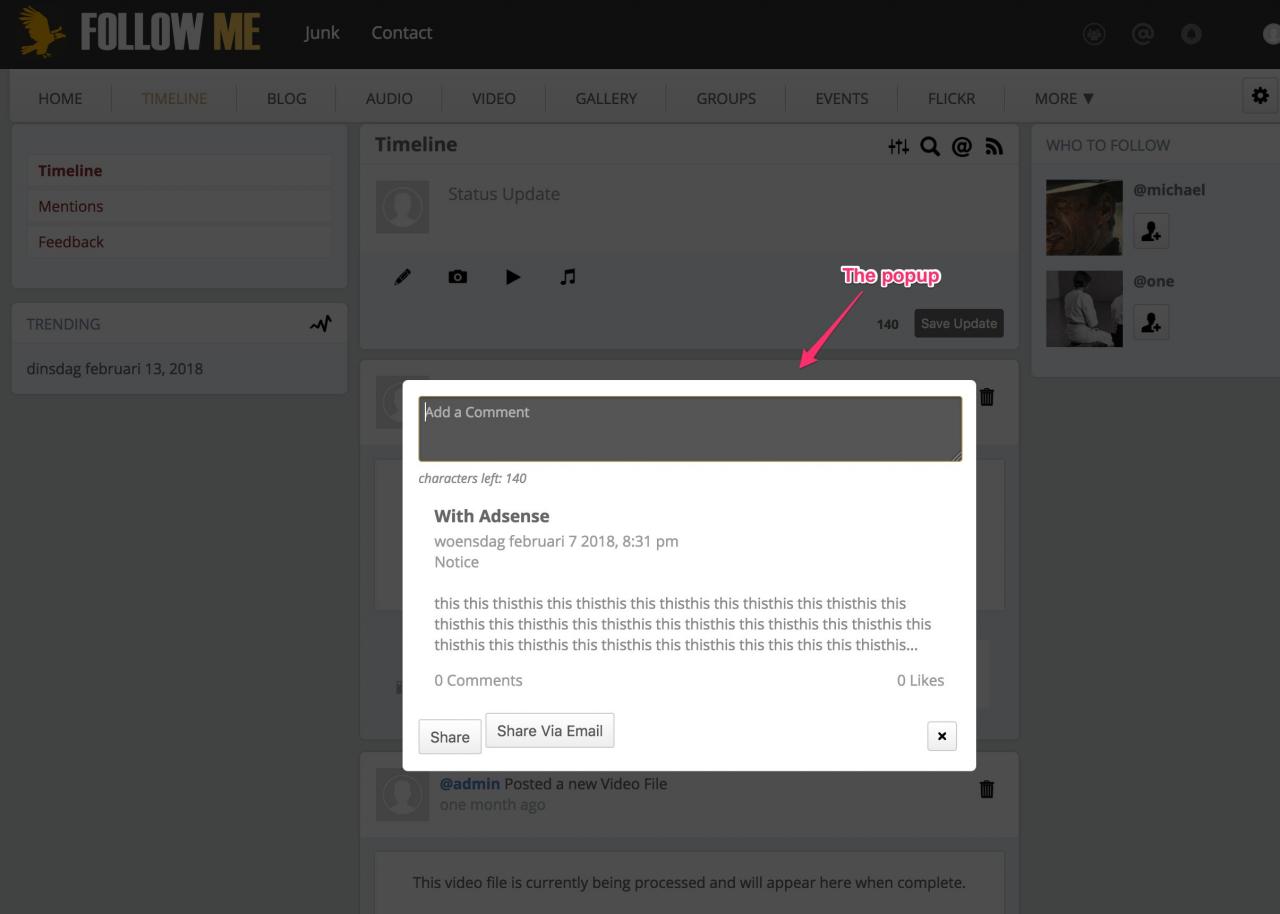Select Timeline in the left sidebar
This screenshot has width=1280, height=914.
pos(70,171)
